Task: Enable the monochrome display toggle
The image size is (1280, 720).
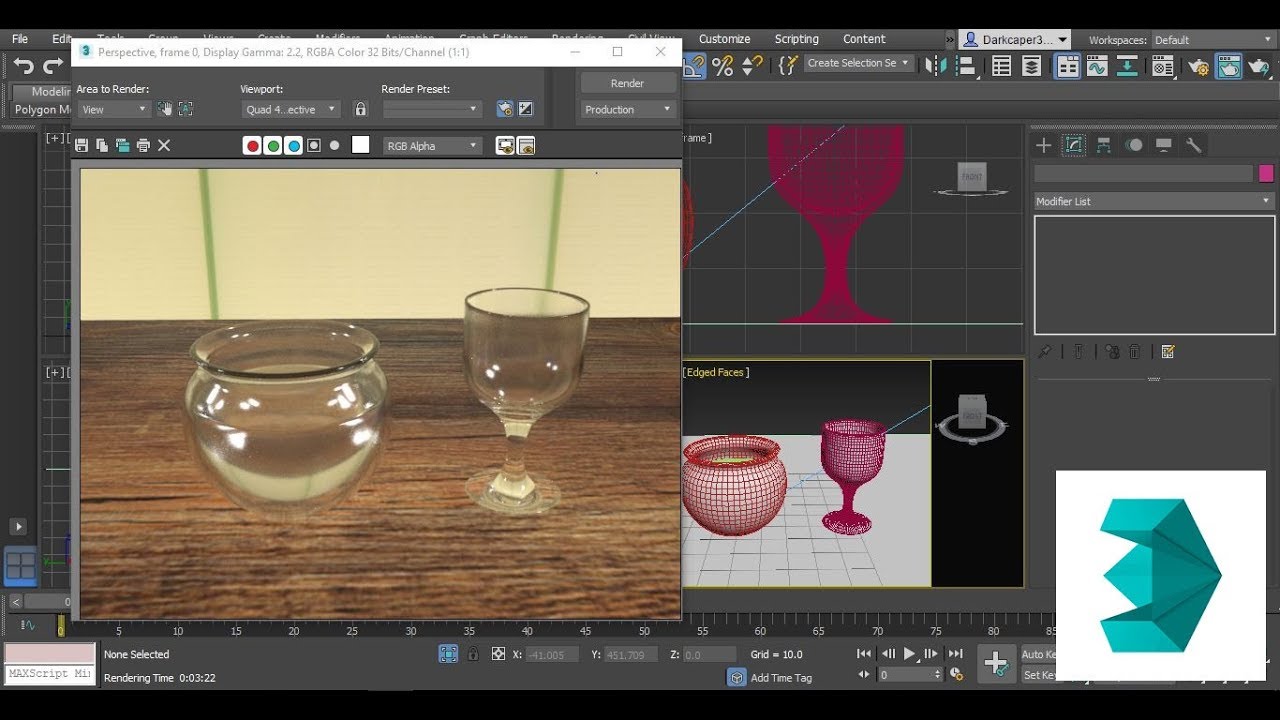Action: coord(334,146)
